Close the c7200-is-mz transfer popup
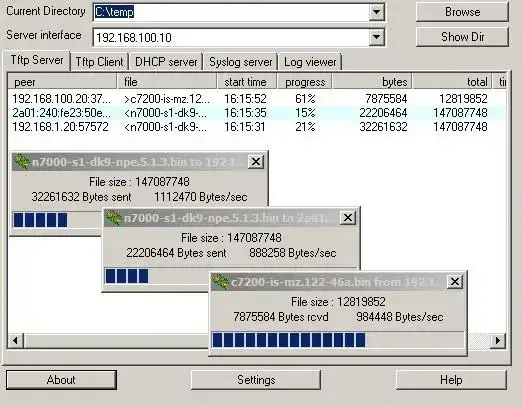Viewport: 522px width, 407px height. click(x=455, y=282)
